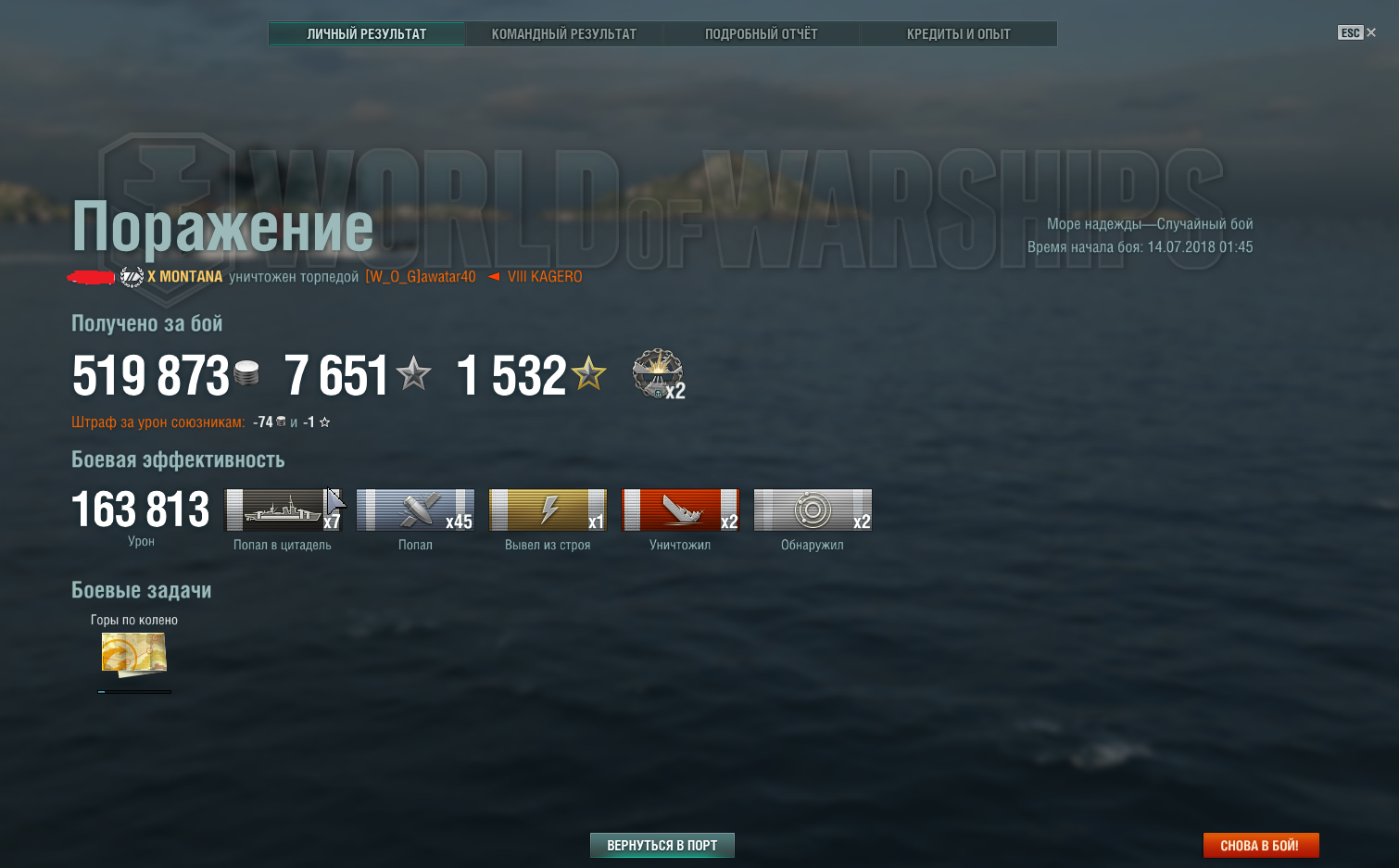The width and height of the screenshot is (1399, 868).
Task: Click the clan emblem next to Montana
Action: [132, 276]
